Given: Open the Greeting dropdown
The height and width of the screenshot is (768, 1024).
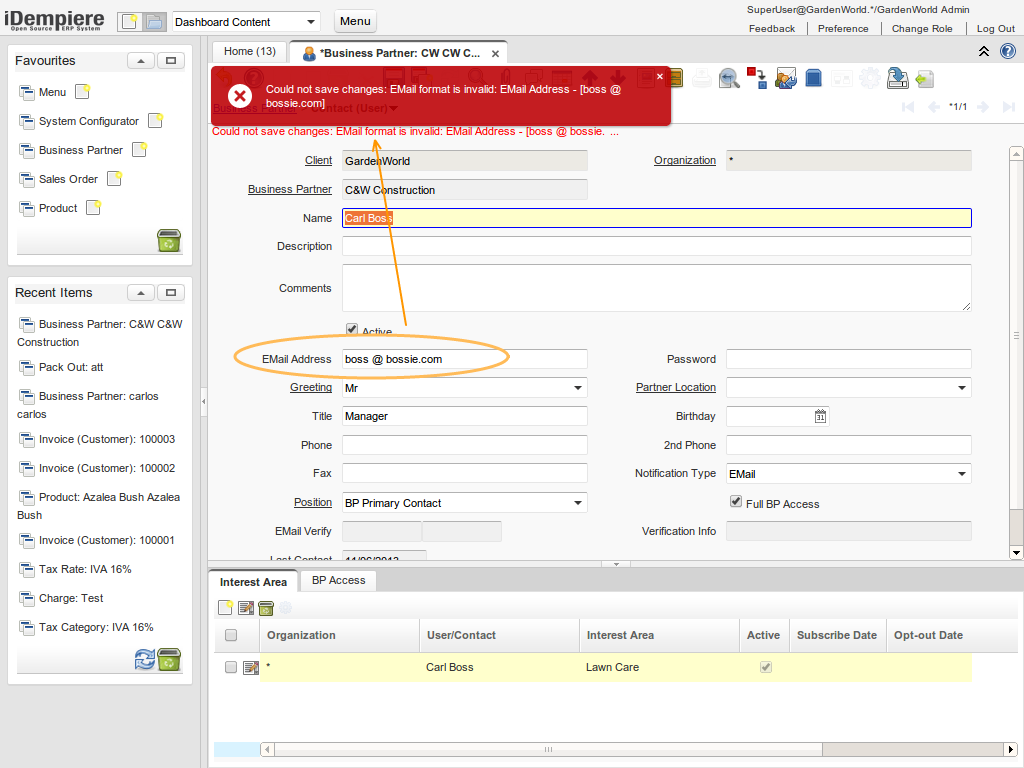Looking at the screenshot, I should pyautogui.click(x=578, y=388).
